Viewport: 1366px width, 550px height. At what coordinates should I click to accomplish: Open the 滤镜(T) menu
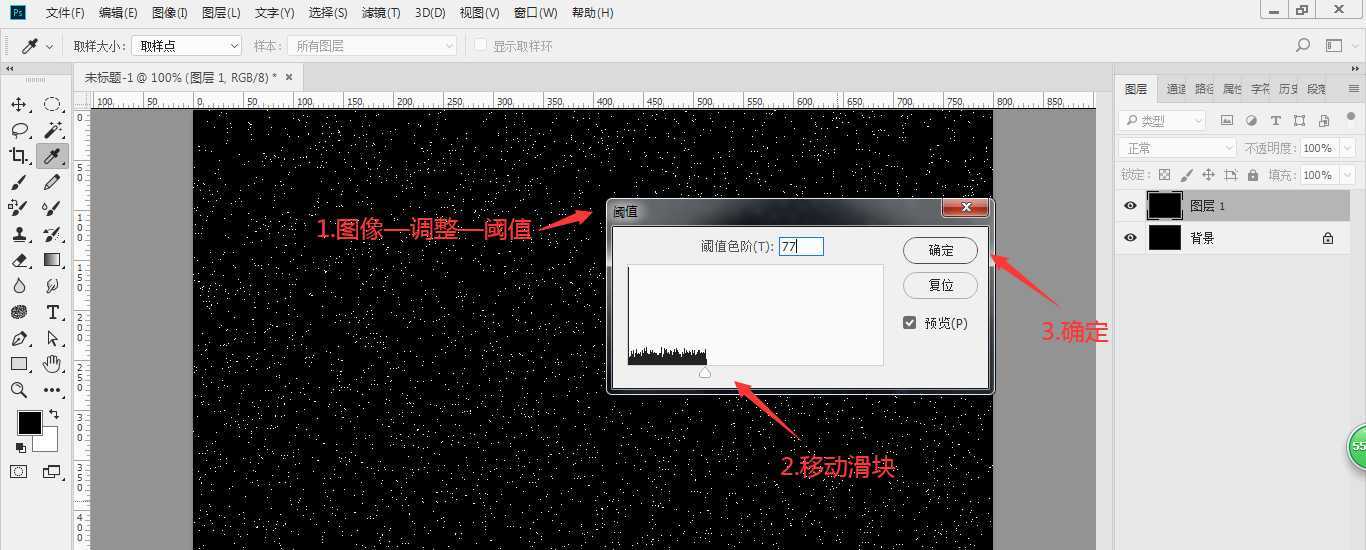[381, 13]
